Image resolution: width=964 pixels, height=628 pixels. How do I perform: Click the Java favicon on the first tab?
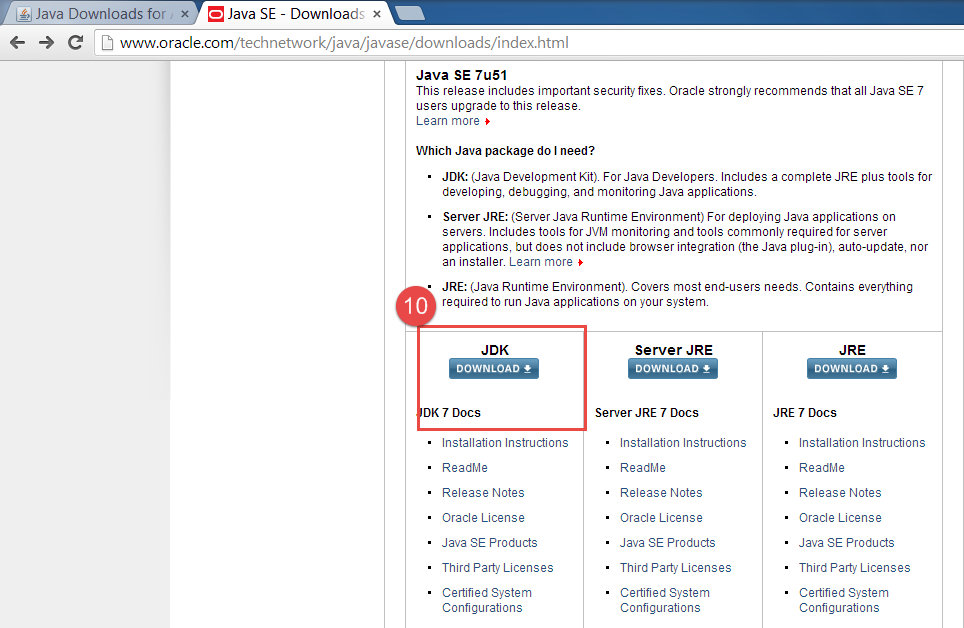coord(23,13)
